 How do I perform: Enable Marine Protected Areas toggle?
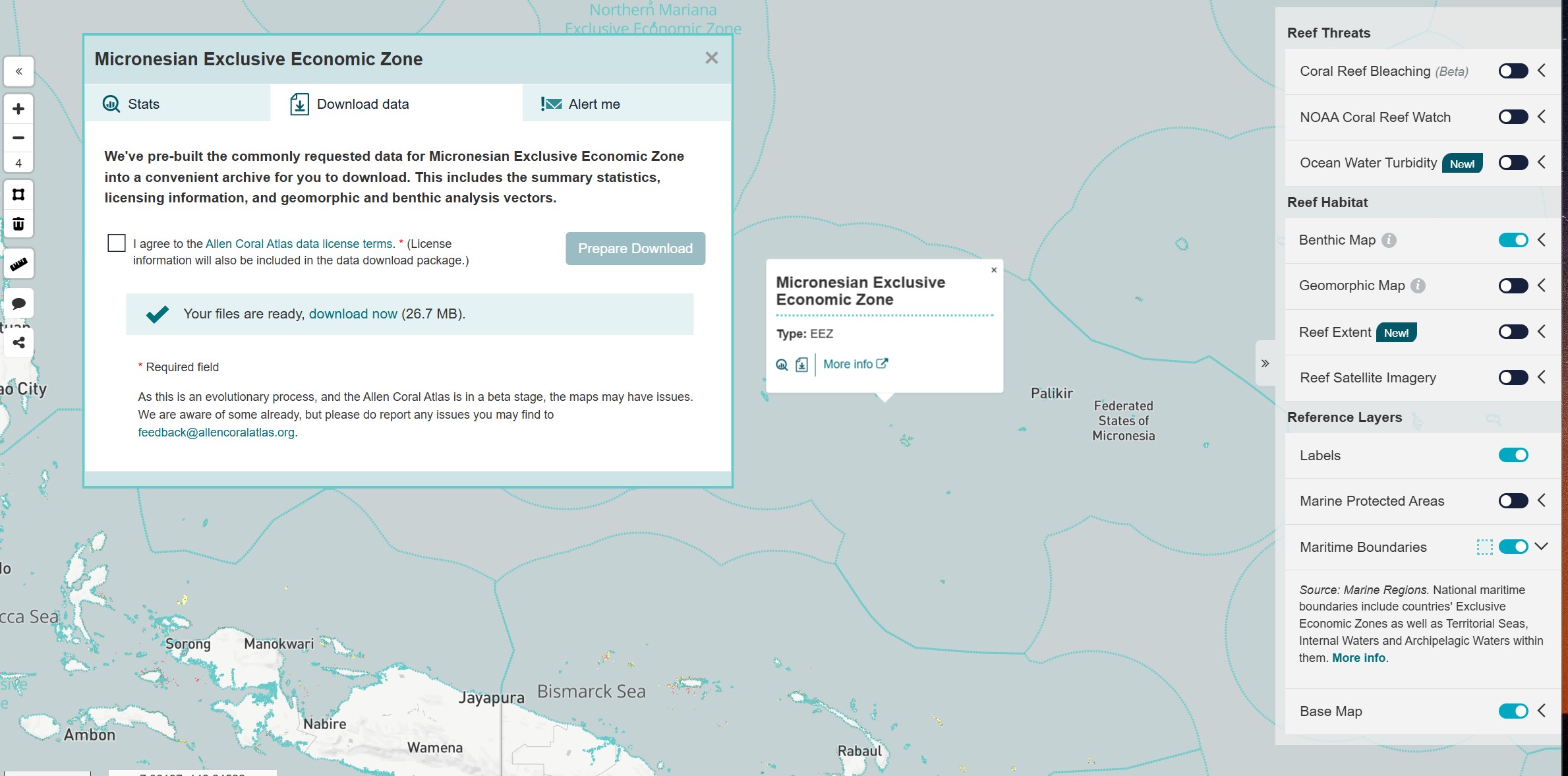coord(1513,501)
